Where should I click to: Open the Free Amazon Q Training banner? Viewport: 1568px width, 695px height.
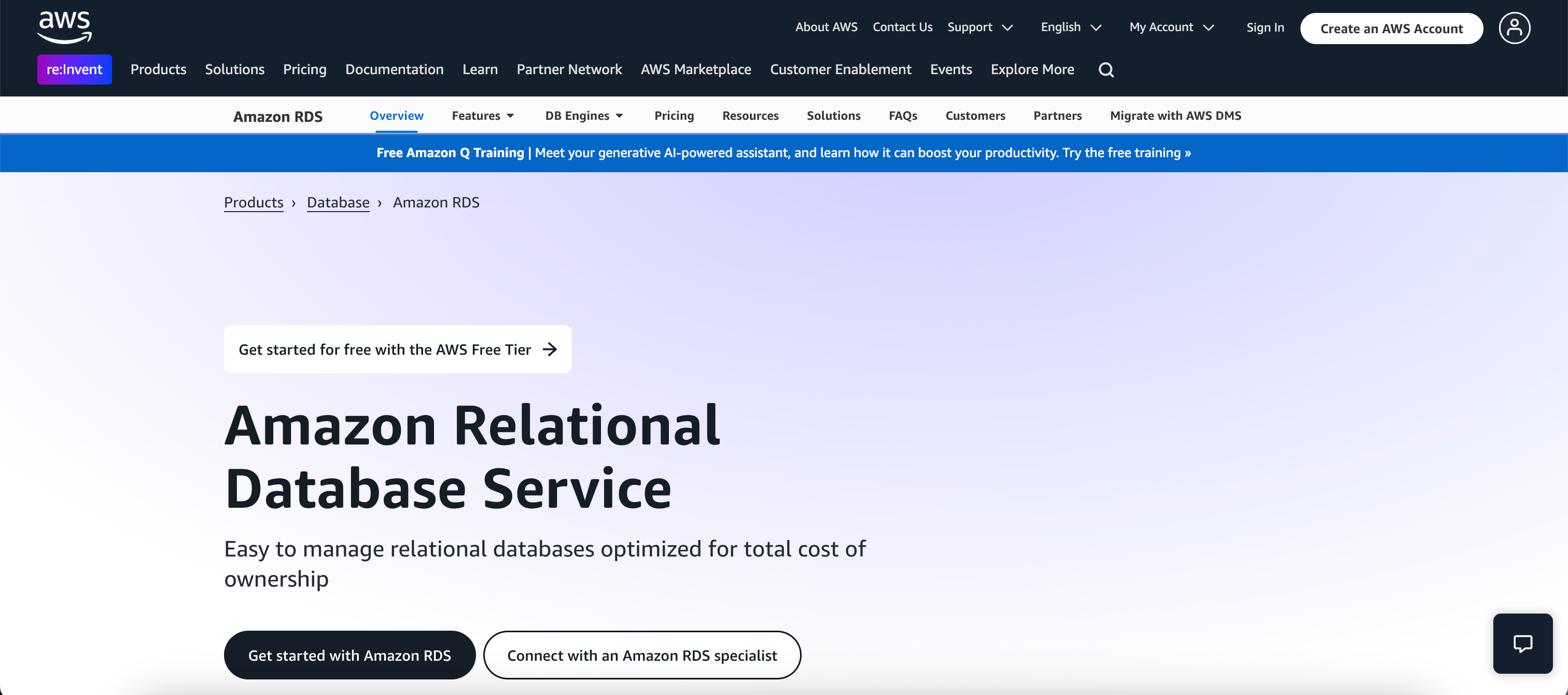tap(783, 153)
